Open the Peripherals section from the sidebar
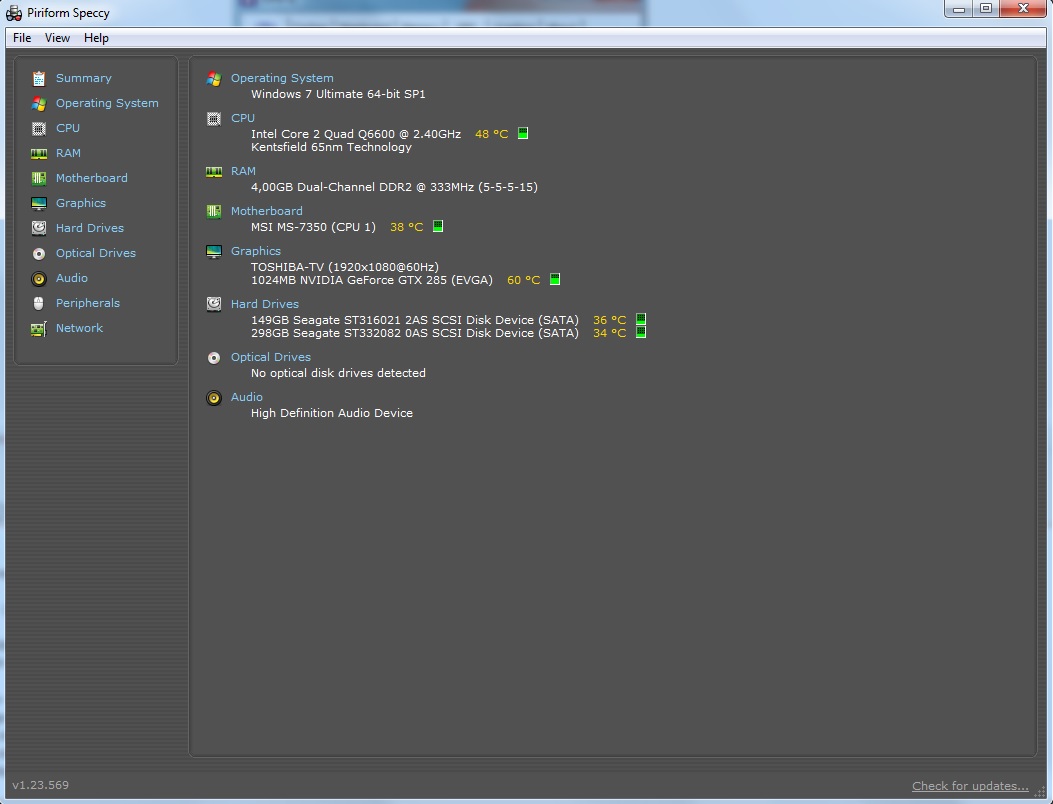This screenshot has width=1053, height=804. coord(38,303)
